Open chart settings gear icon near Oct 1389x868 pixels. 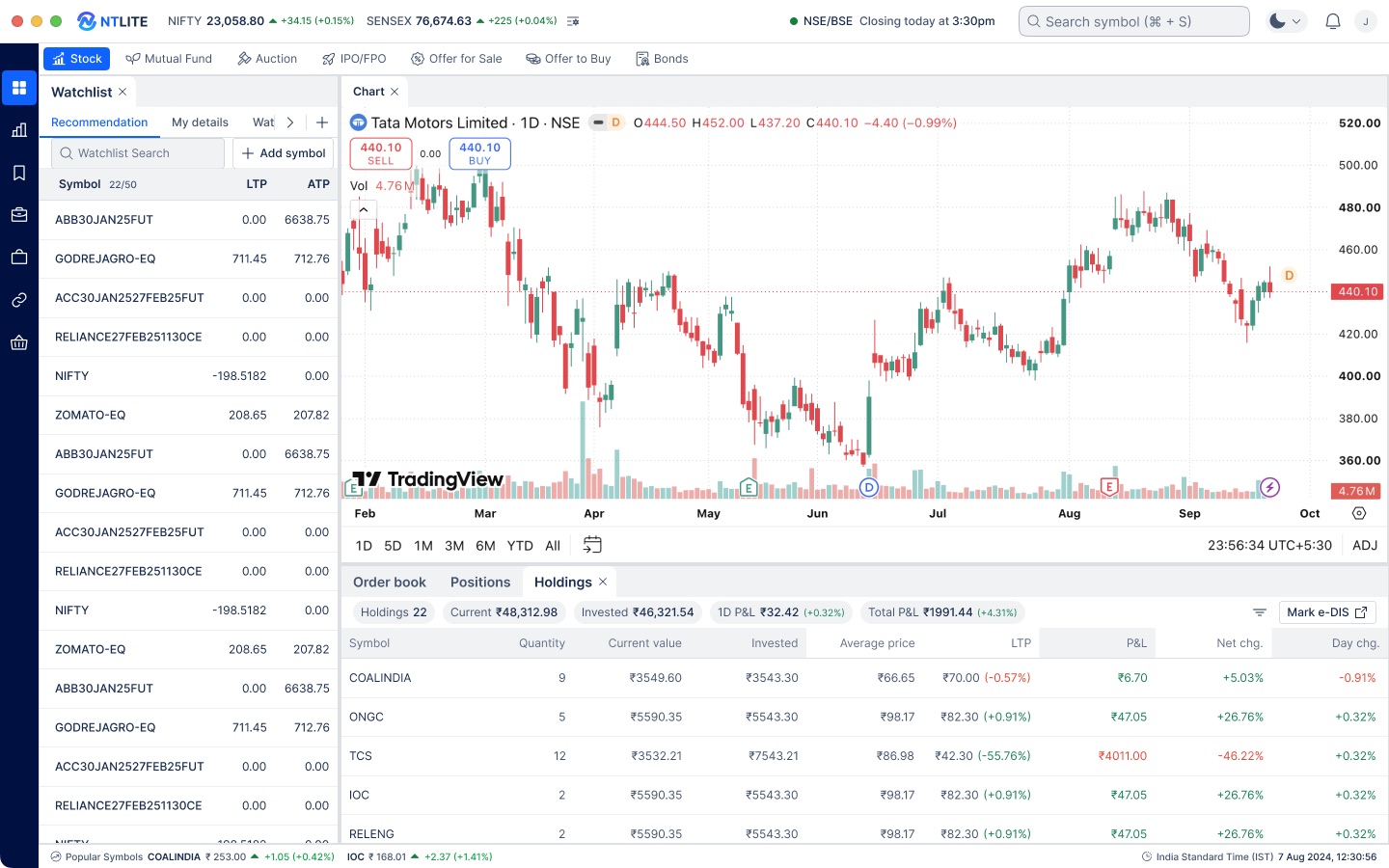point(1359,513)
